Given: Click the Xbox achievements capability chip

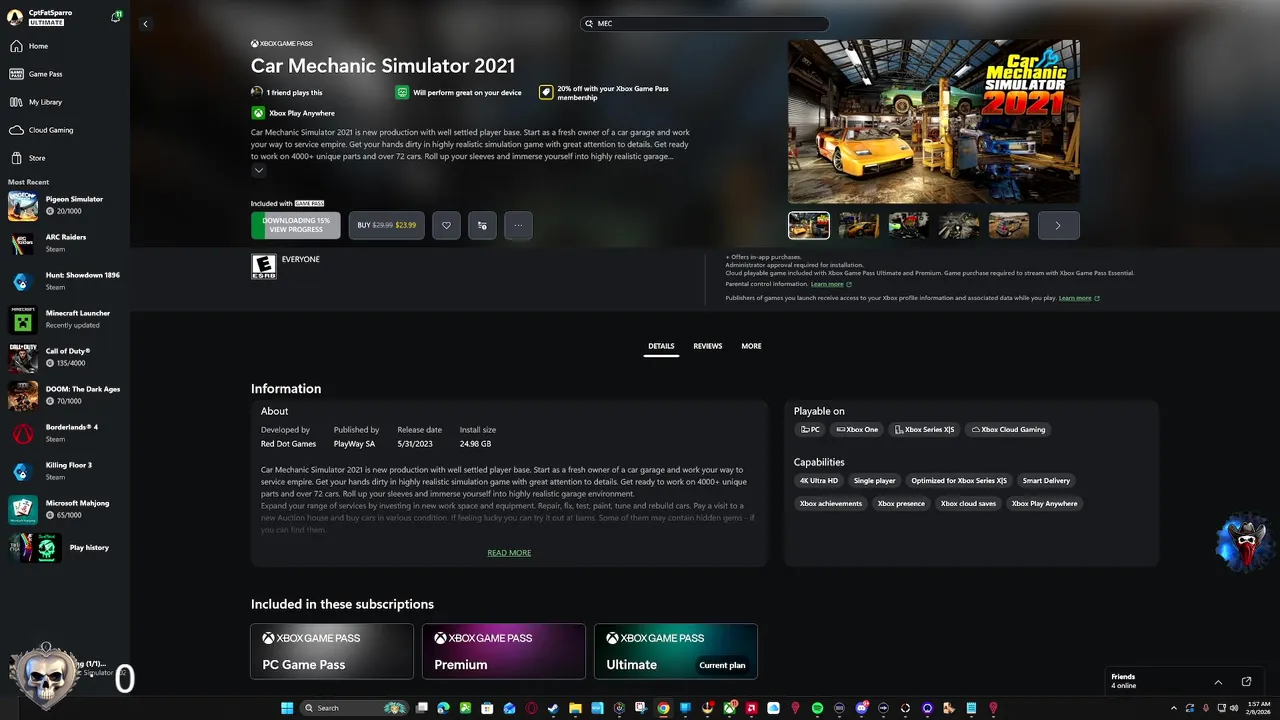Looking at the screenshot, I should (x=831, y=504).
